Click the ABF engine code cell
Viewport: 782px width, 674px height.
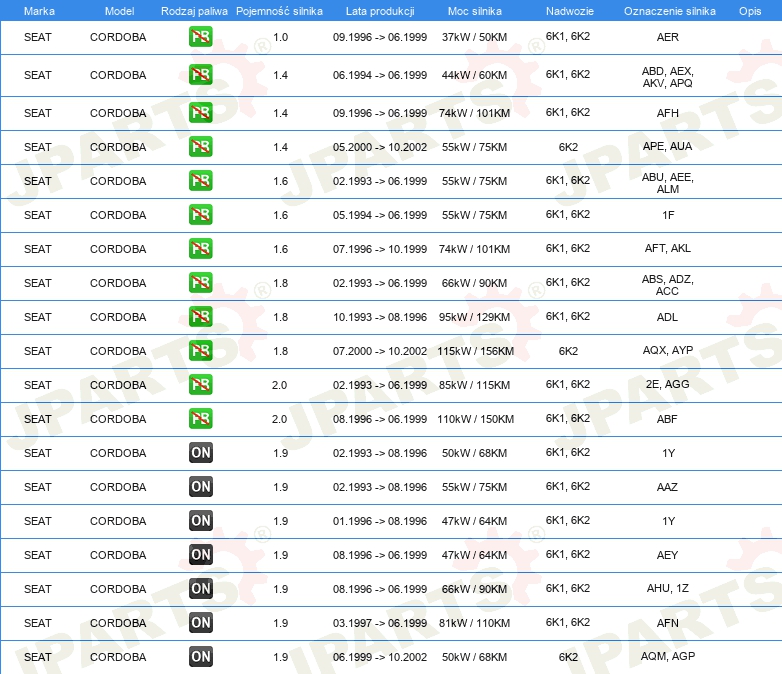tap(668, 419)
